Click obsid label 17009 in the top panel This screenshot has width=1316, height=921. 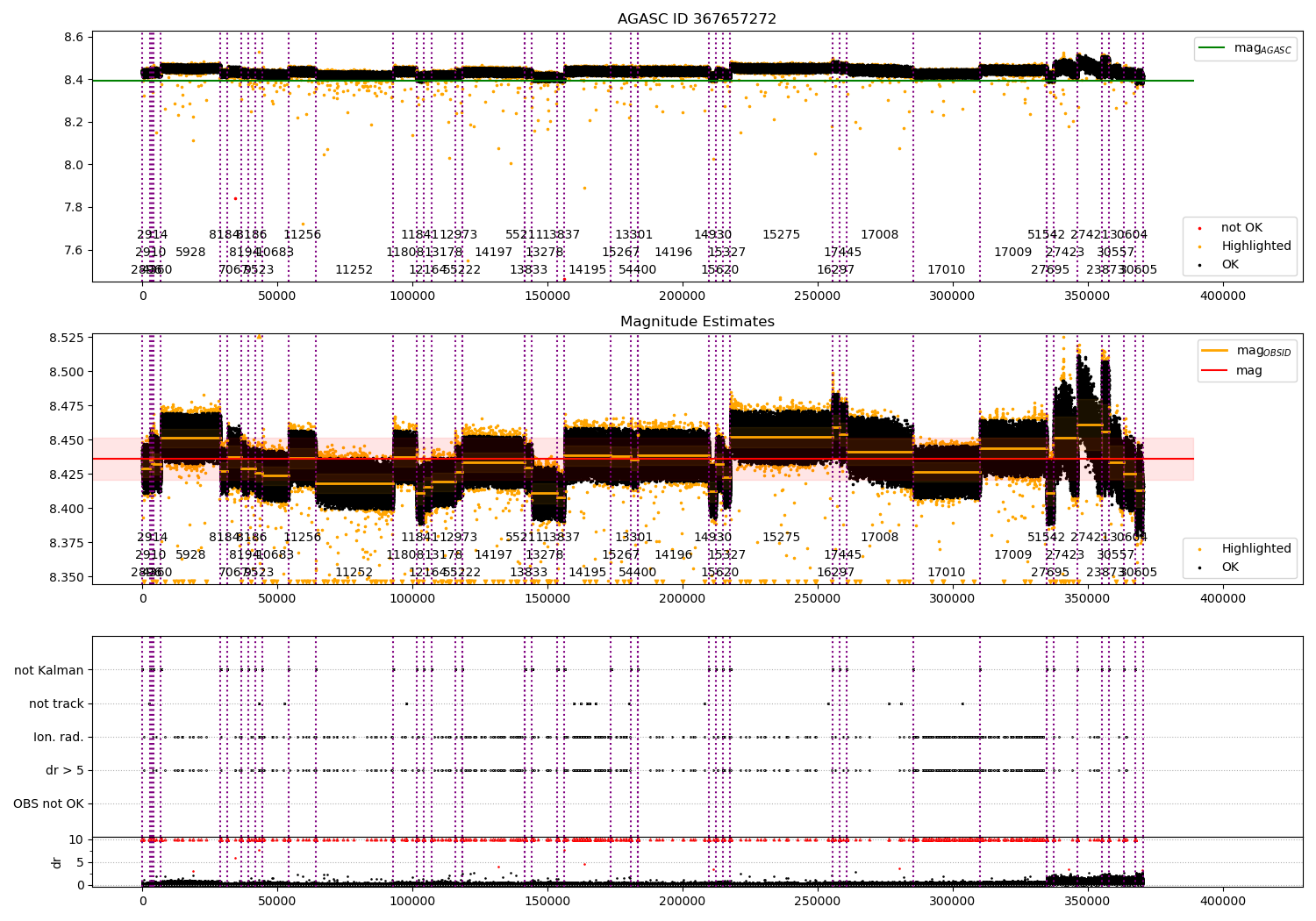click(1013, 253)
